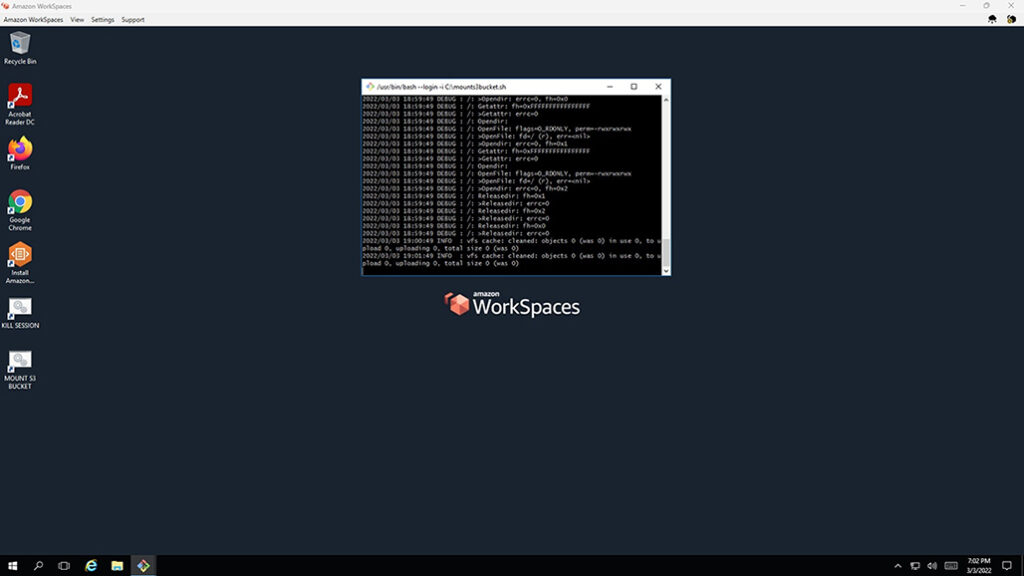The image size is (1024, 576).
Task: Select the MOUNT S3 BUCKET shortcut
Action: [20, 370]
